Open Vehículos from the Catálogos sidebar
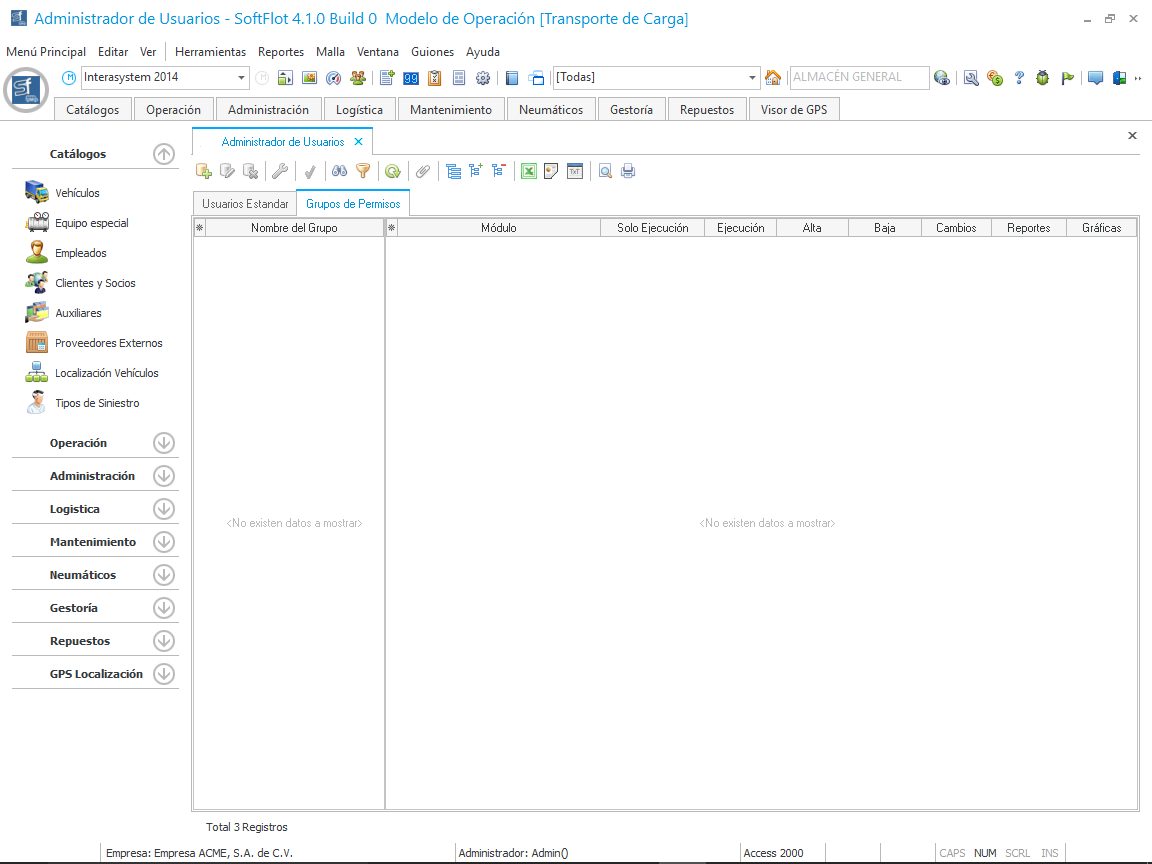Image resolution: width=1152 pixels, height=864 pixels. click(77, 193)
